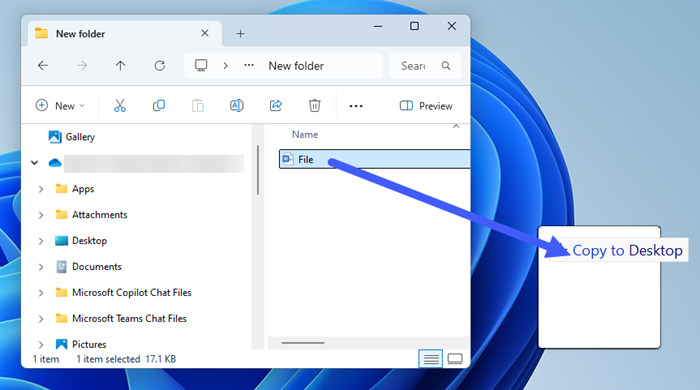The width and height of the screenshot is (700, 390).
Task: Click the Copy icon in toolbar
Action: coord(159,106)
